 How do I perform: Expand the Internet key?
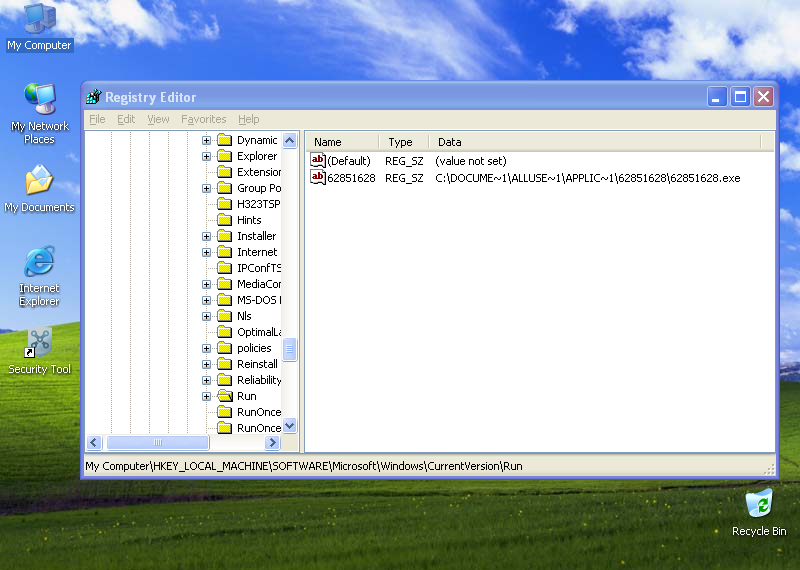(206, 252)
